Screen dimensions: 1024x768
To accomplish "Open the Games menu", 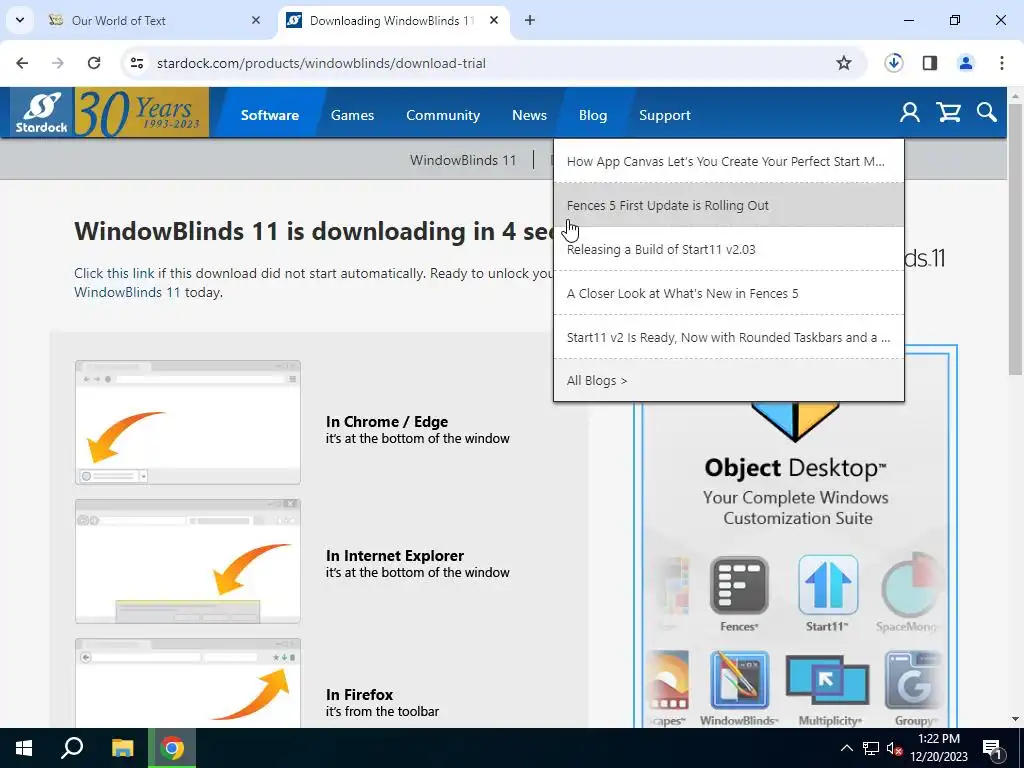I will 353,115.
